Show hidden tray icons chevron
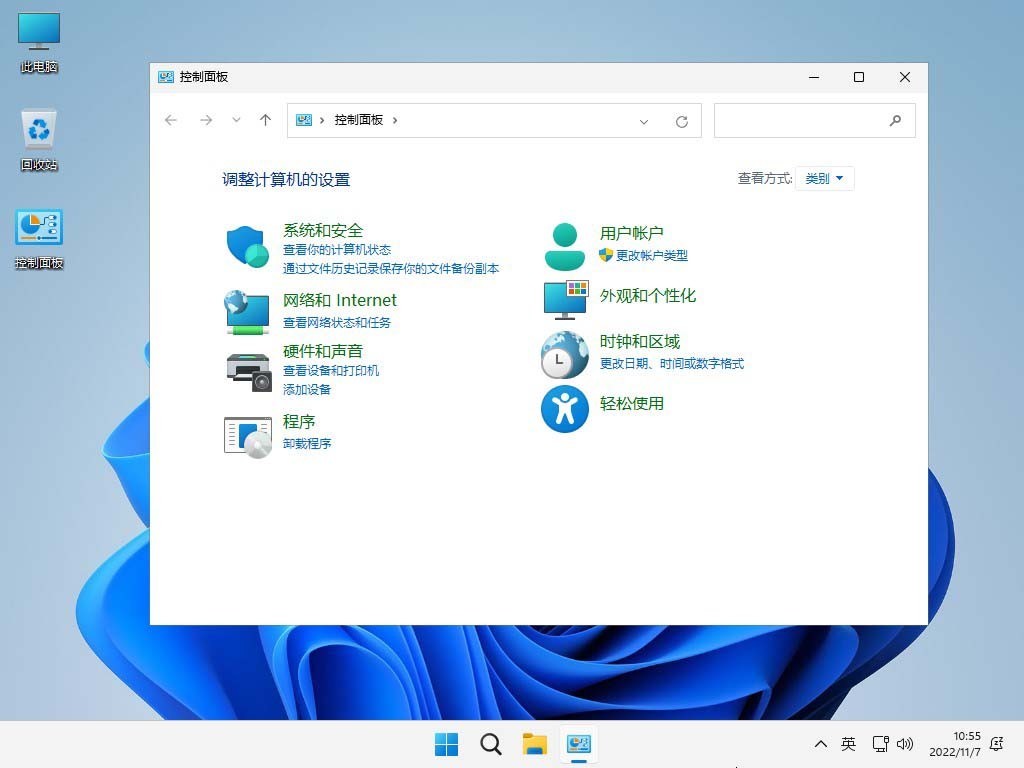Screen dimensions: 1024x768 point(821,744)
